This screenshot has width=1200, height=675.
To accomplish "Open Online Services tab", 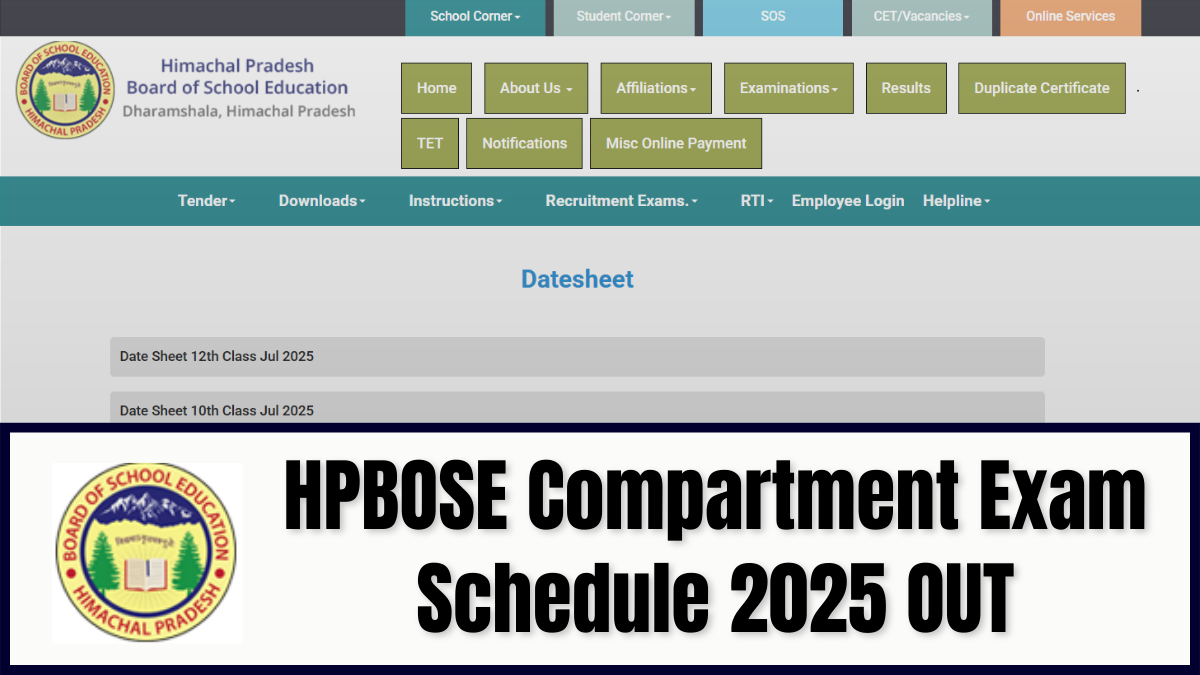I will (1070, 17).
